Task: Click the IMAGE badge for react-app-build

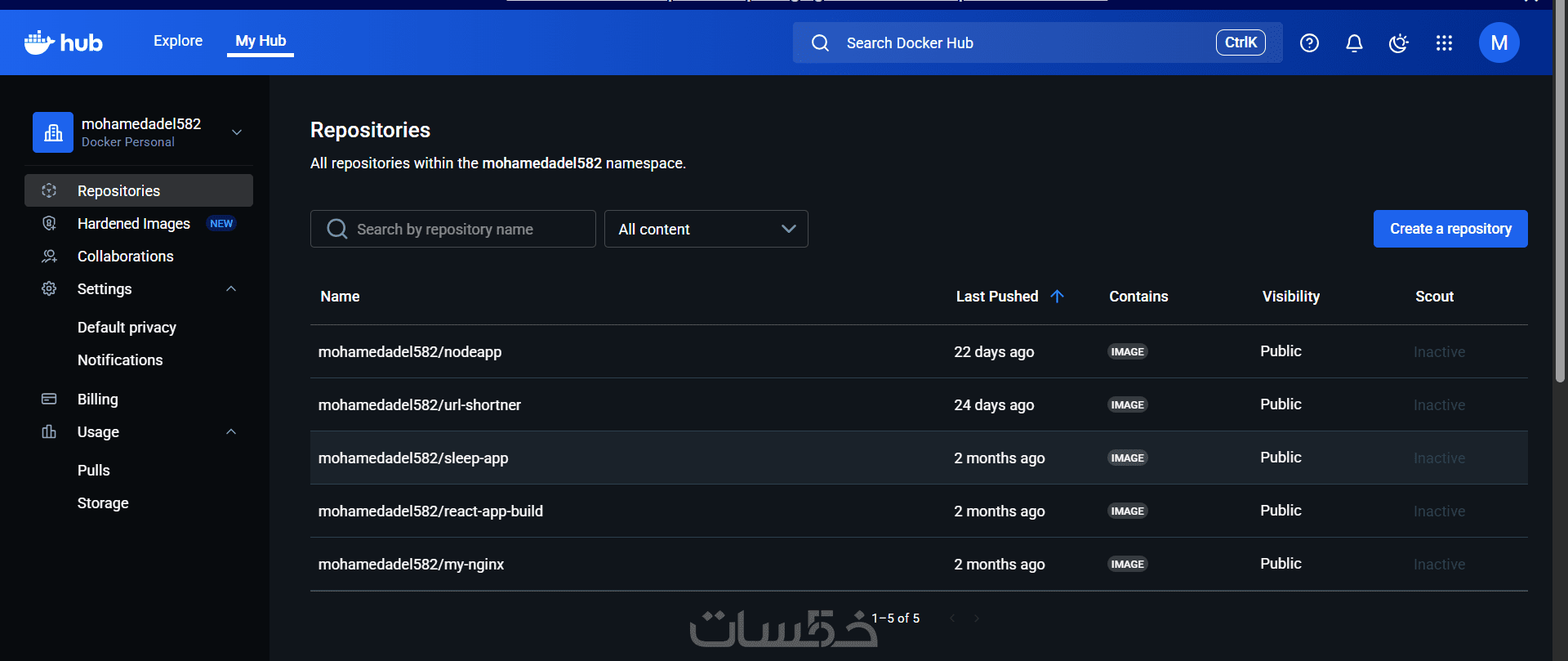Action: [x=1128, y=511]
